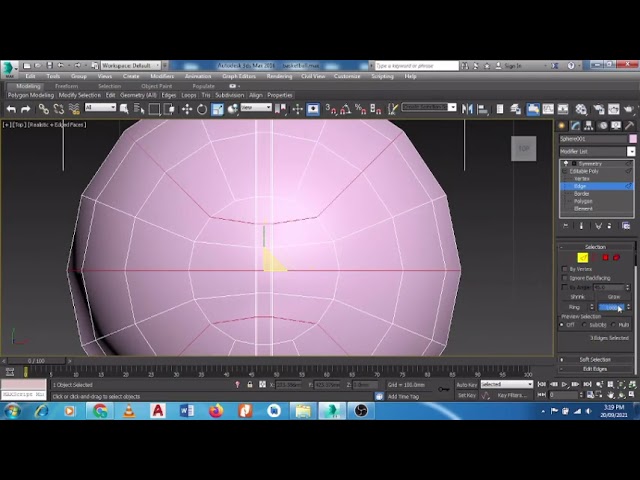The image size is (640, 480).
Task: Click the Redo arrow in main toolbar
Action: click(26, 109)
